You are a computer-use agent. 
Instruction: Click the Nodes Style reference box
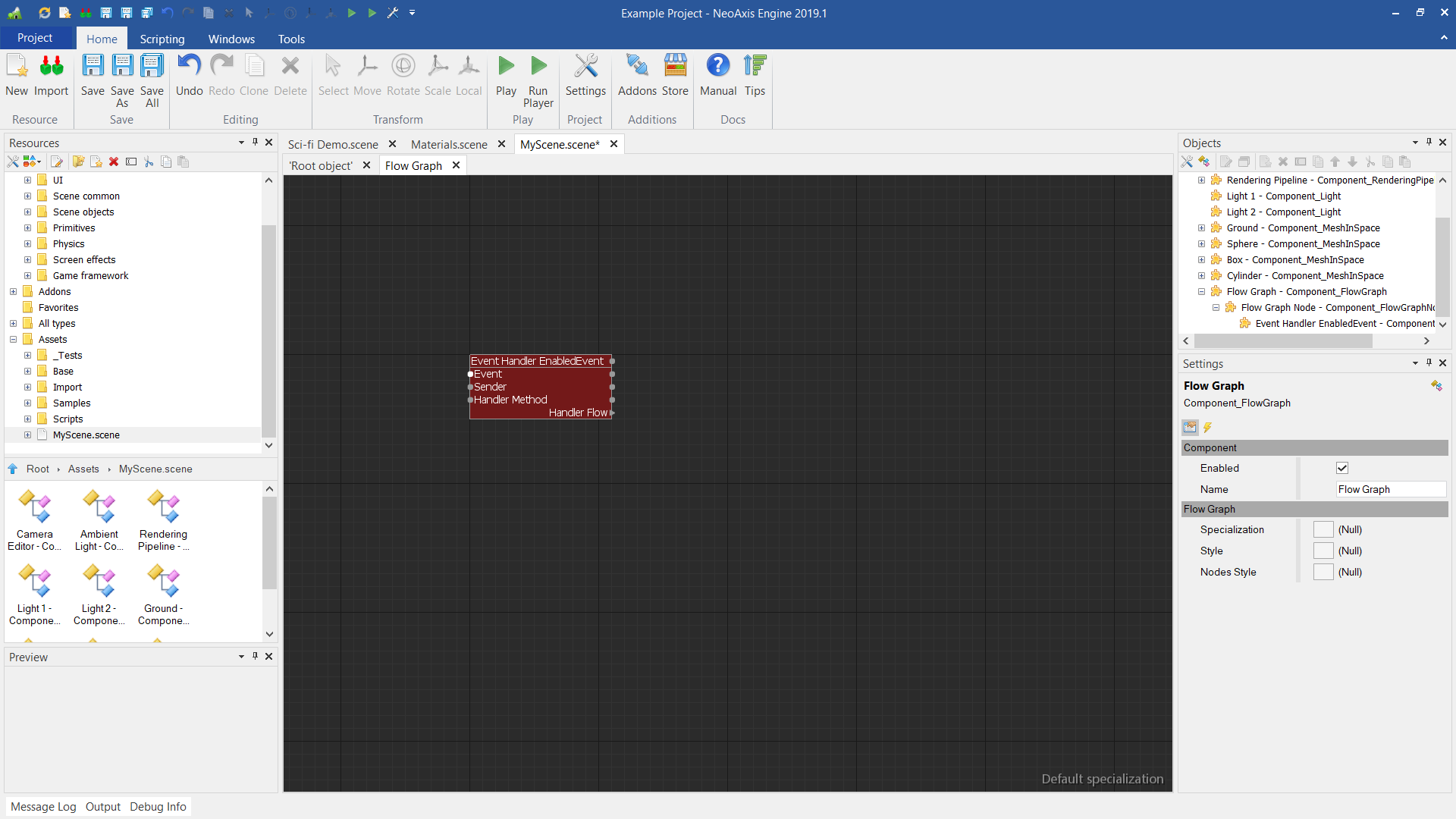click(1323, 572)
